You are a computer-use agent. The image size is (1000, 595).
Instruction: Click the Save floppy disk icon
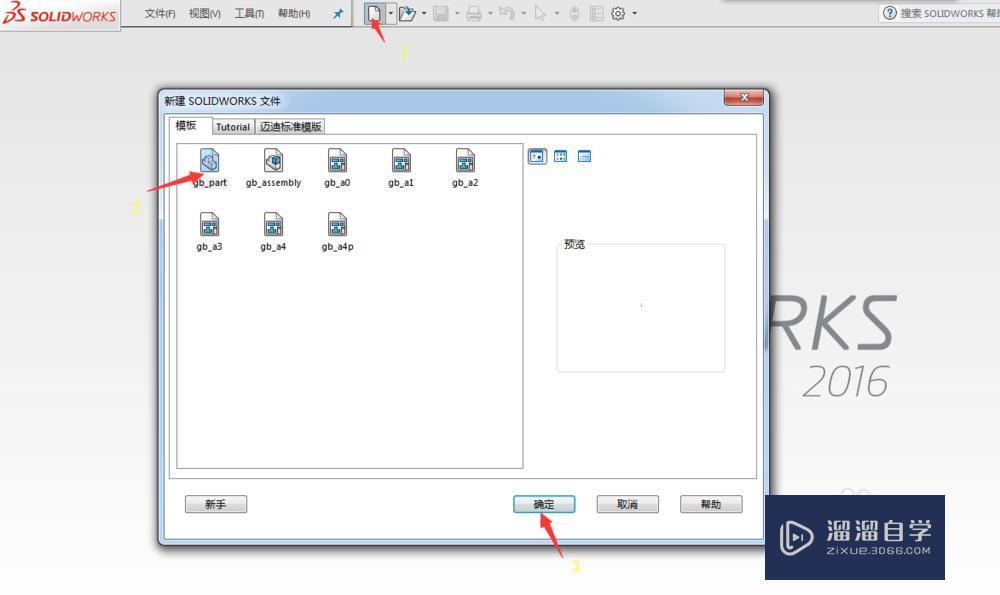click(441, 13)
